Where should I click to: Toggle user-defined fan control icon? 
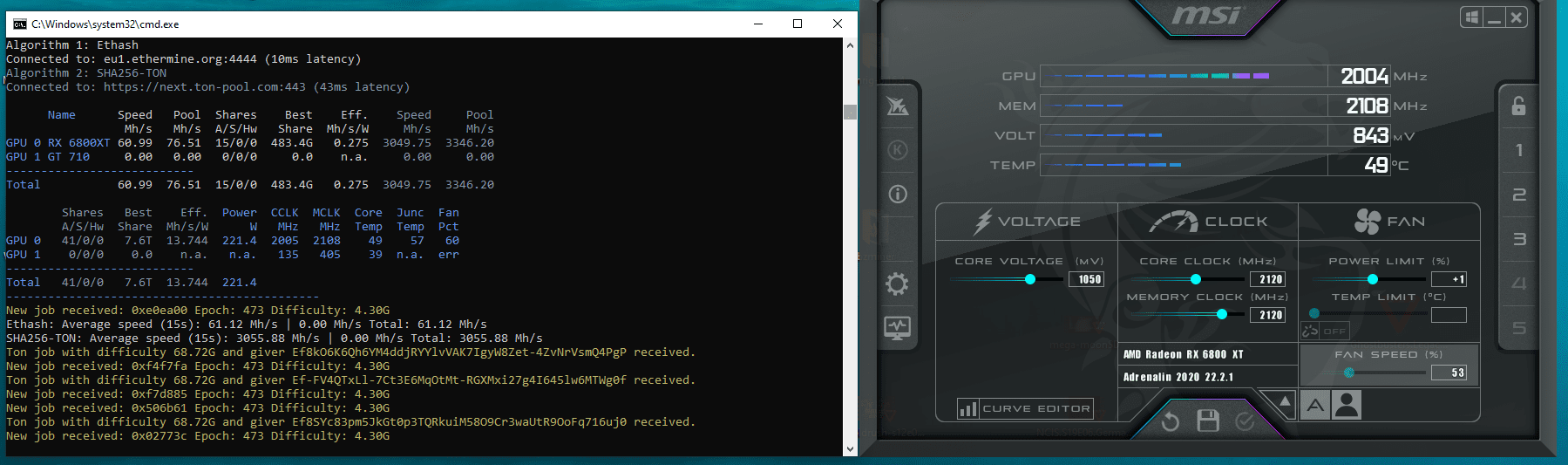click(x=1347, y=405)
